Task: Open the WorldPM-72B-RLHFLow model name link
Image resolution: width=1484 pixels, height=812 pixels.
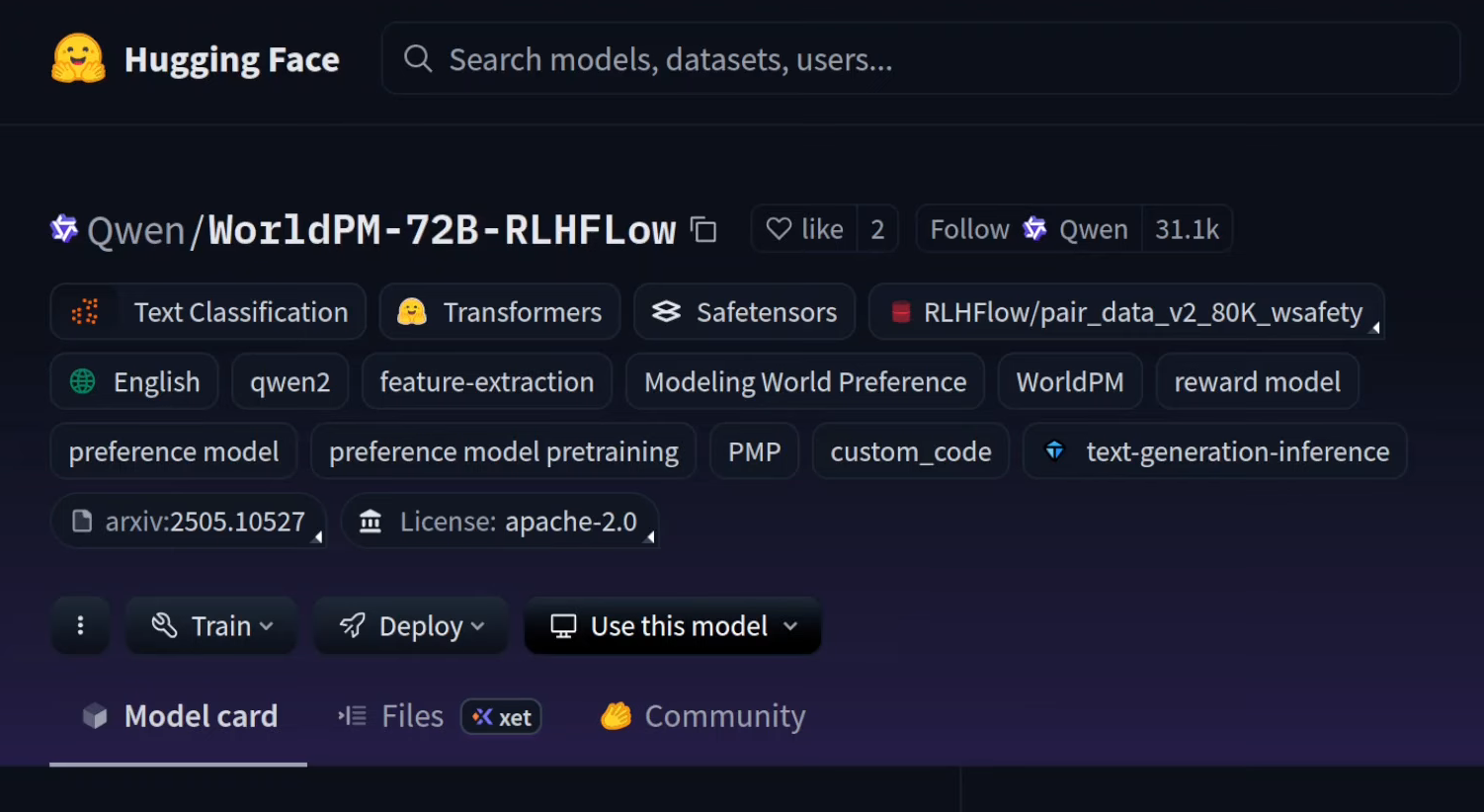Action: 442,230
